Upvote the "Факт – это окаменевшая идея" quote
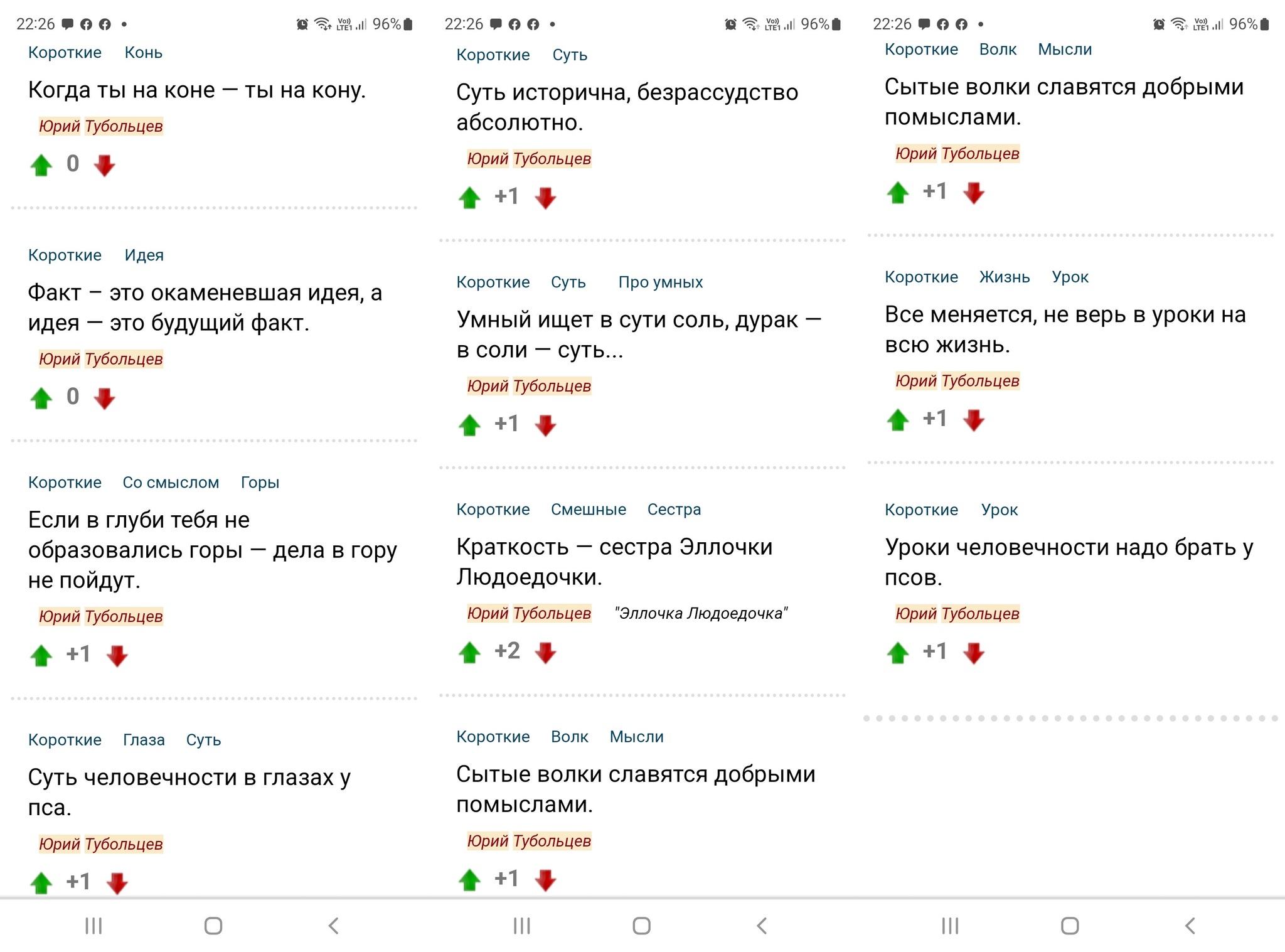The height and width of the screenshot is (952, 1285). pyautogui.click(x=41, y=398)
